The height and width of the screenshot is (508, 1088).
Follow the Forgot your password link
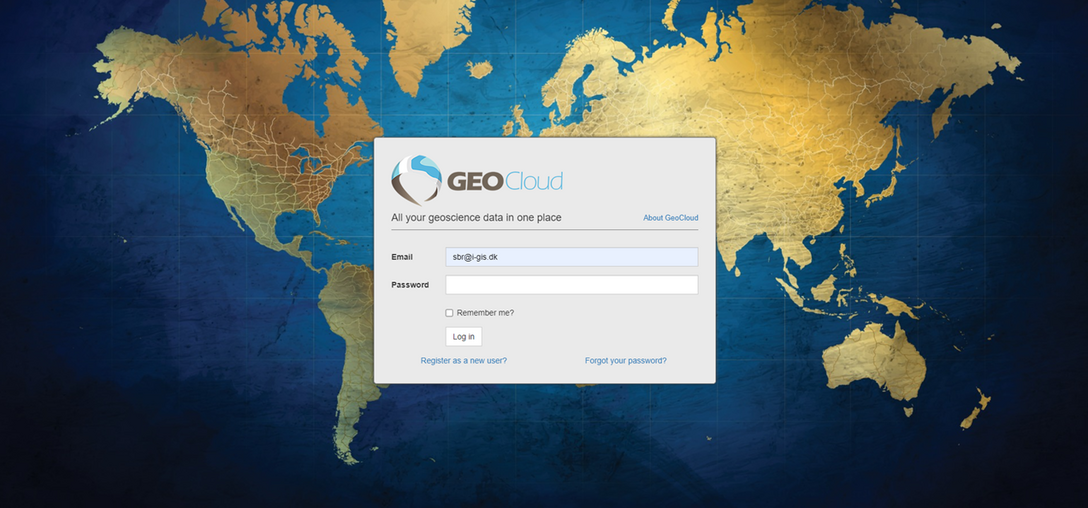coord(626,361)
